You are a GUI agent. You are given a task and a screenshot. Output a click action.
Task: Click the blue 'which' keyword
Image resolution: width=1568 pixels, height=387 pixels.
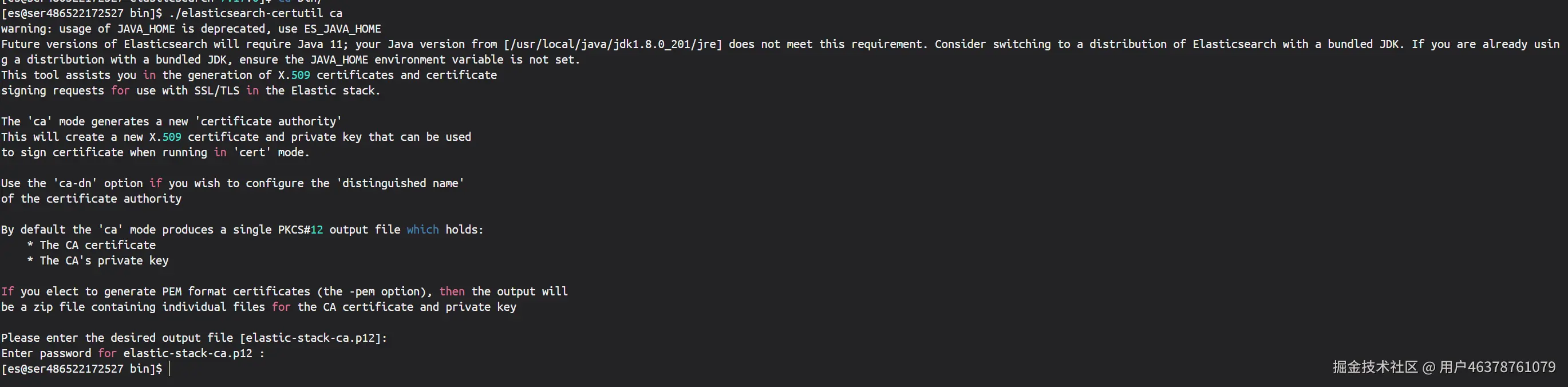pyautogui.click(x=422, y=230)
